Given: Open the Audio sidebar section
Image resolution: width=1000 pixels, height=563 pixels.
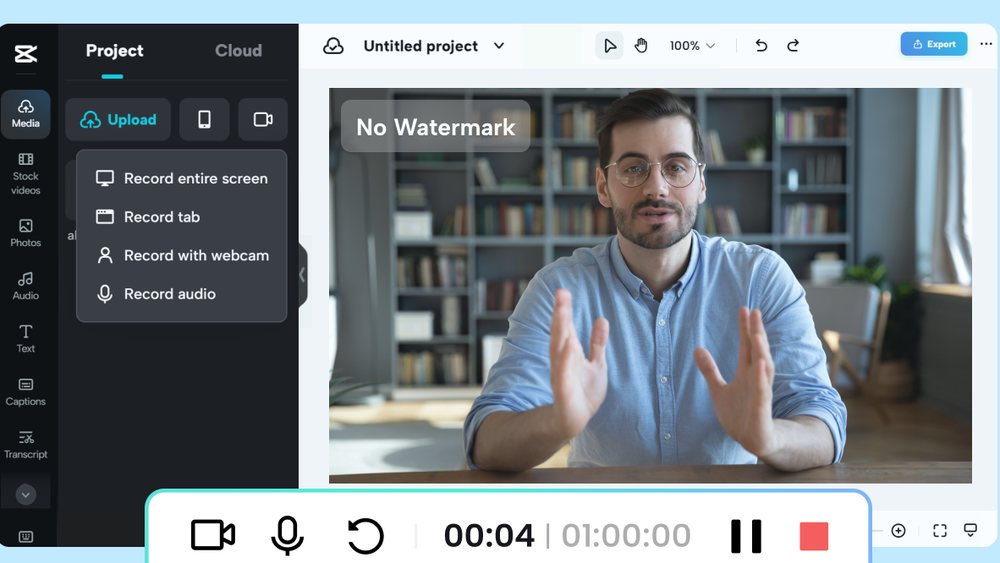Looking at the screenshot, I should 26,286.
